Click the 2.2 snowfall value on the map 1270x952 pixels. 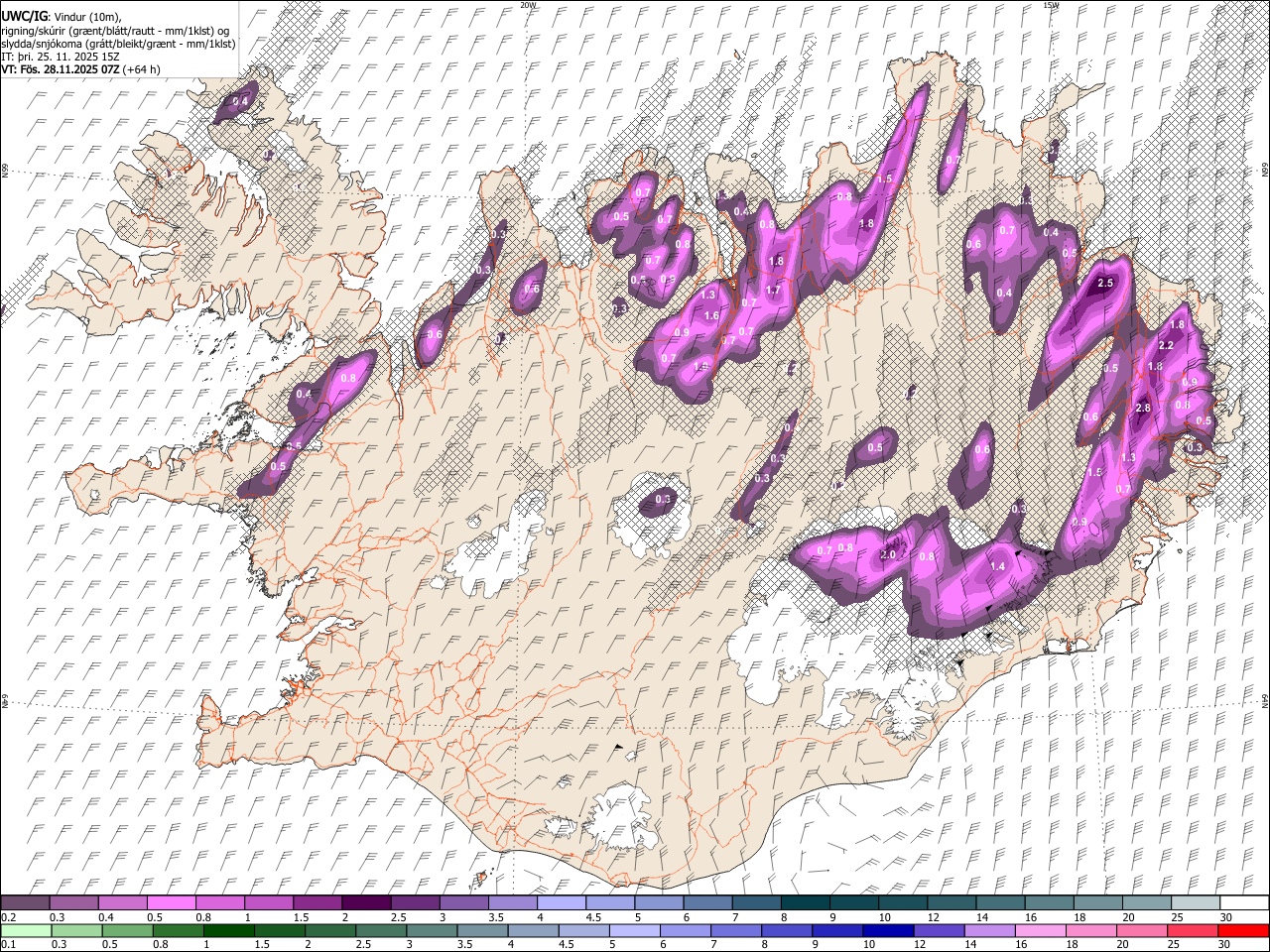pos(1166,345)
